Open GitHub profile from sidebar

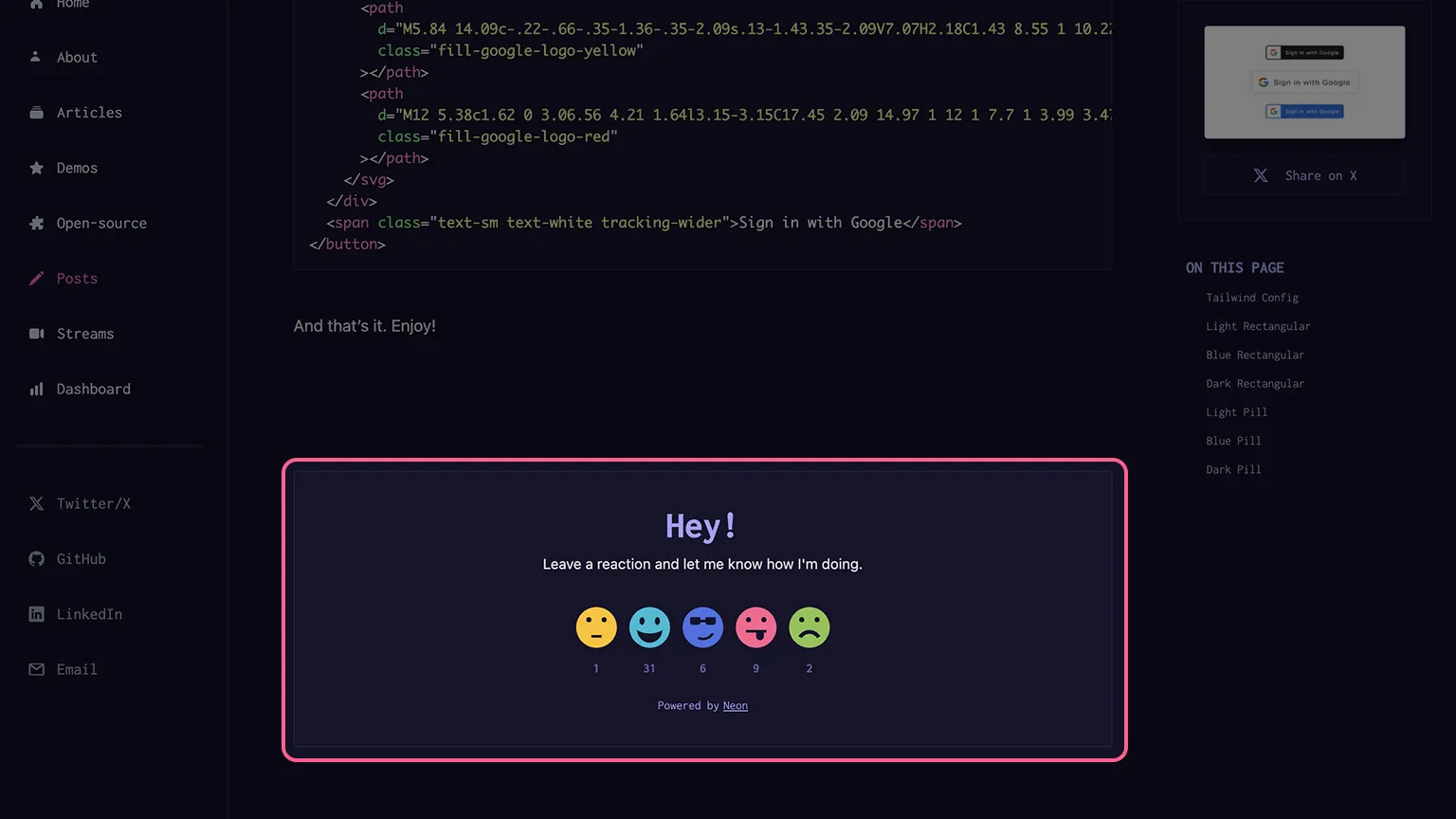click(80, 559)
